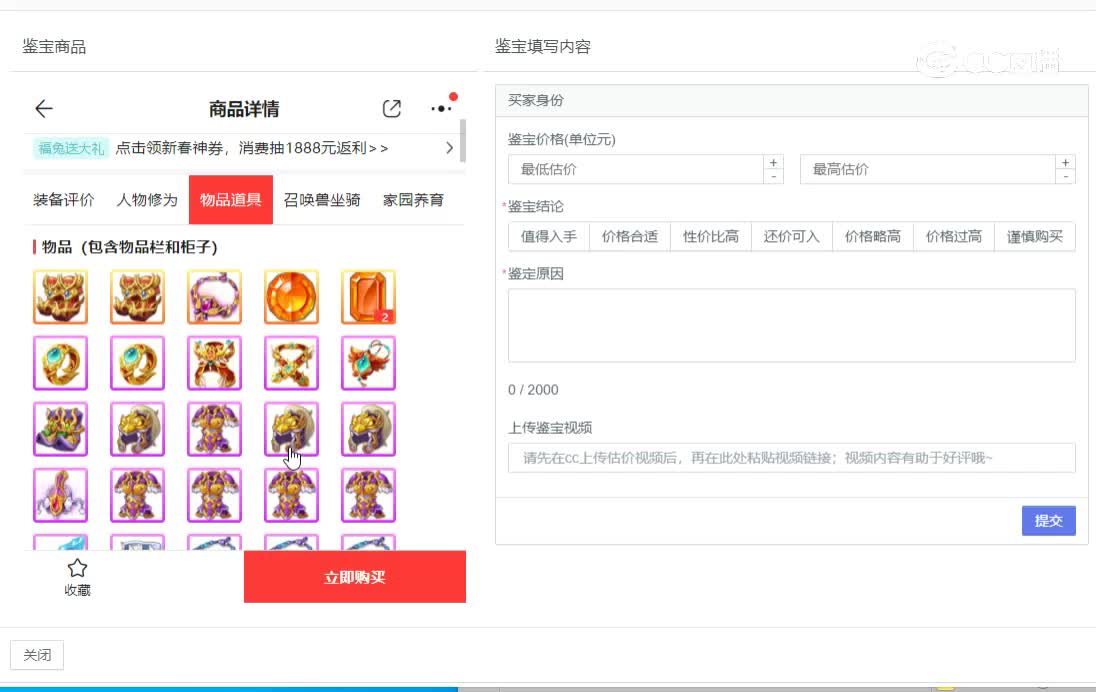Increase the 最低估价 value with plus

pyautogui.click(x=773, y=162)
